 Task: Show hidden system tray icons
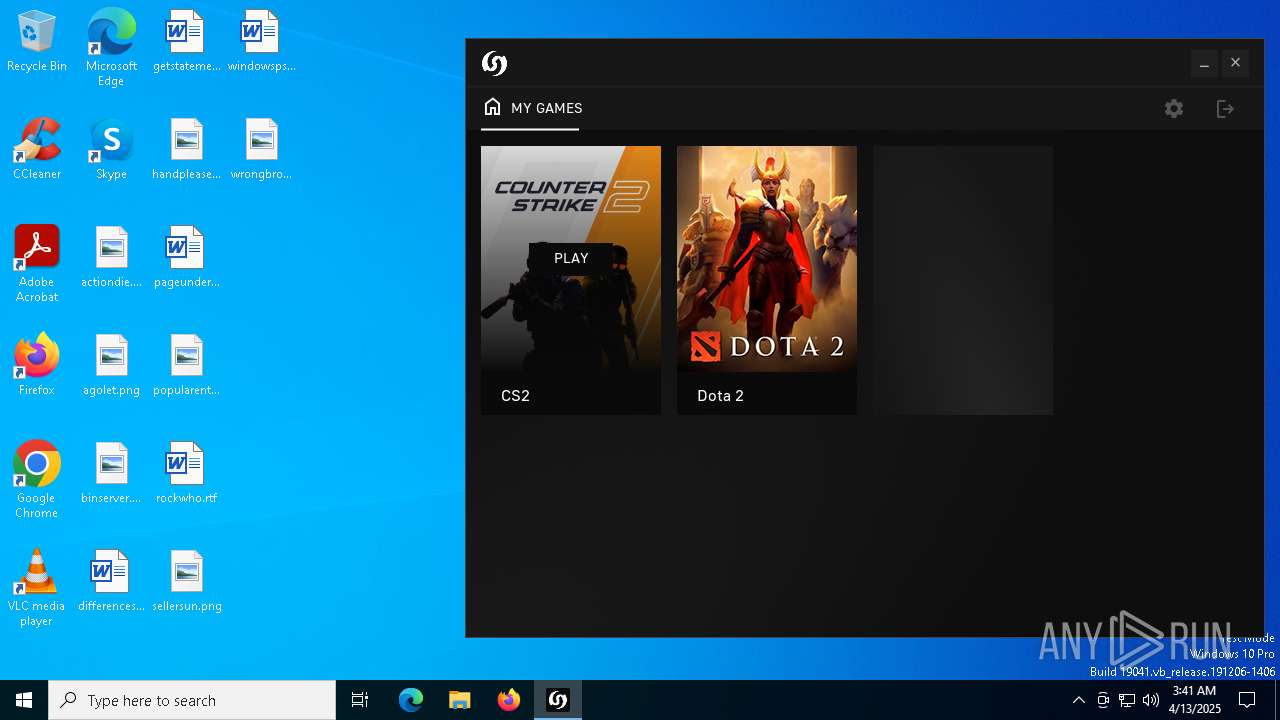coord(1078,700)
